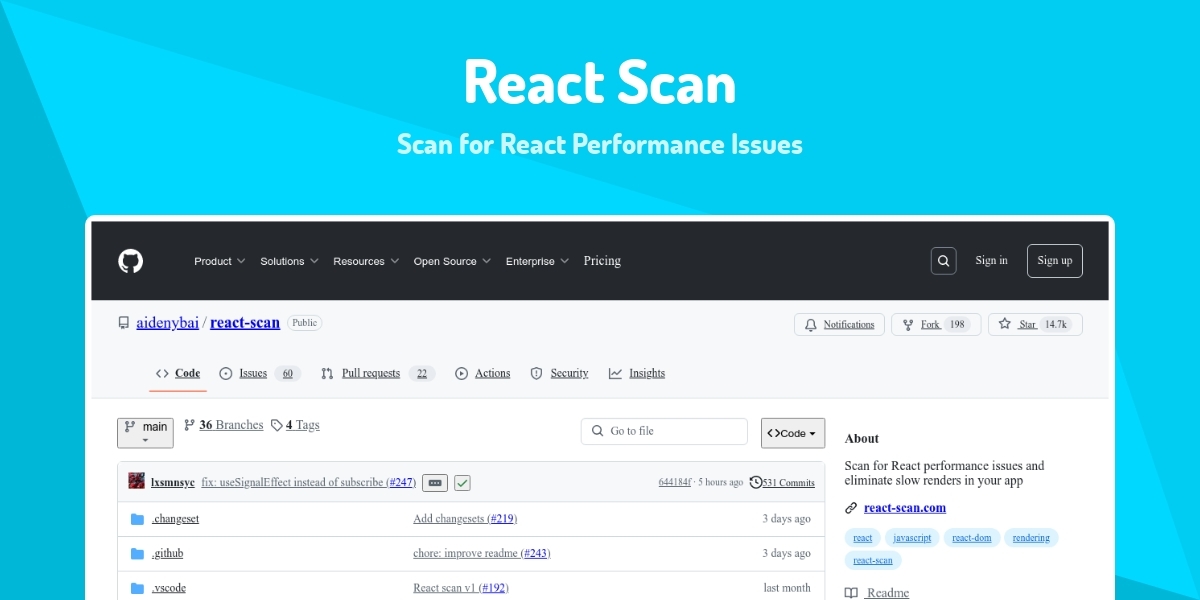The image size is (1200, 600).
Task: Open the main branch selector
Action: tap(145, 432)
